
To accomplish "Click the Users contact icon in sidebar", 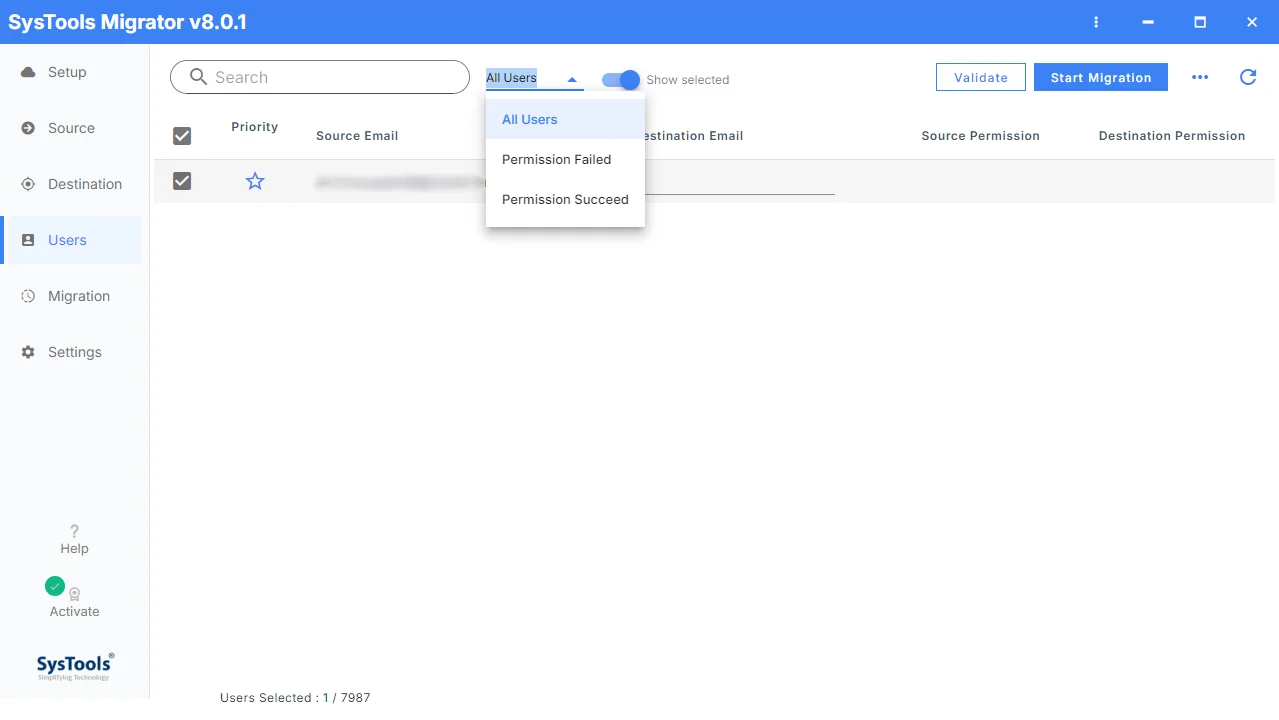I will click(28, 240).
